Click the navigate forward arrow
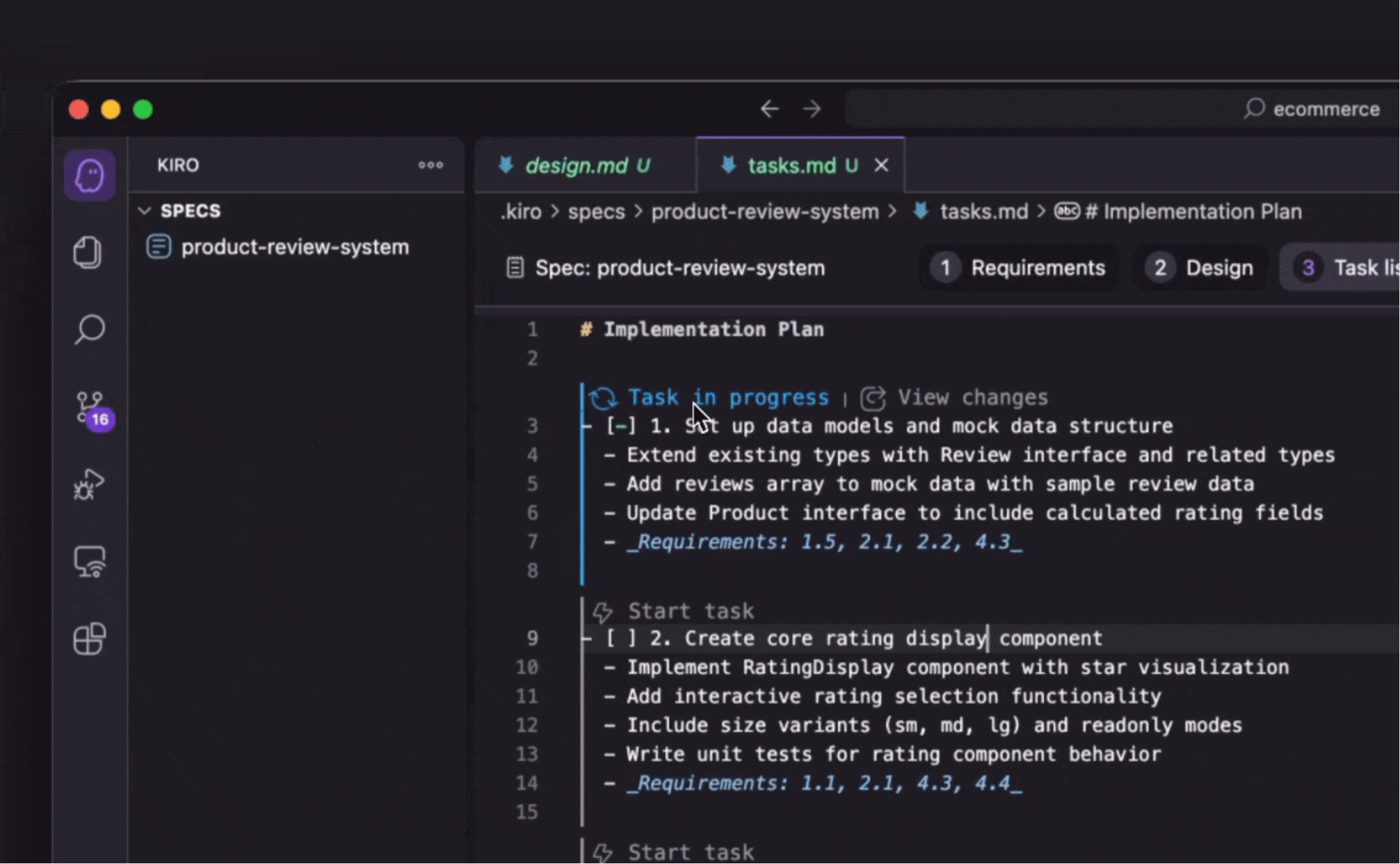Image resolution: width=1400 pixels, height=864 pixels. (x=812, y=109)
